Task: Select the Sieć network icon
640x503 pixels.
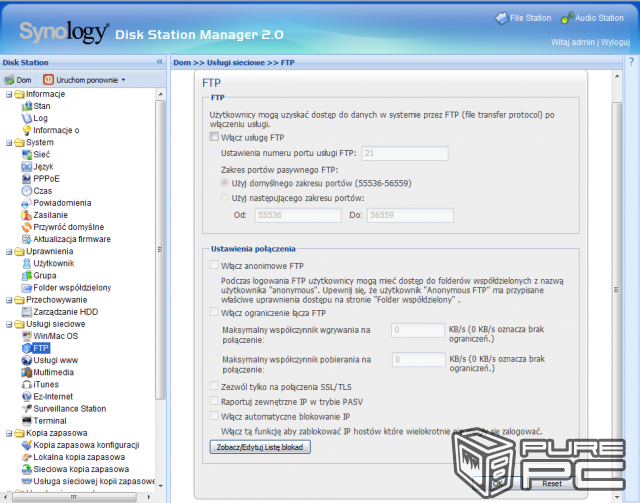Action: tap(27, 154)
